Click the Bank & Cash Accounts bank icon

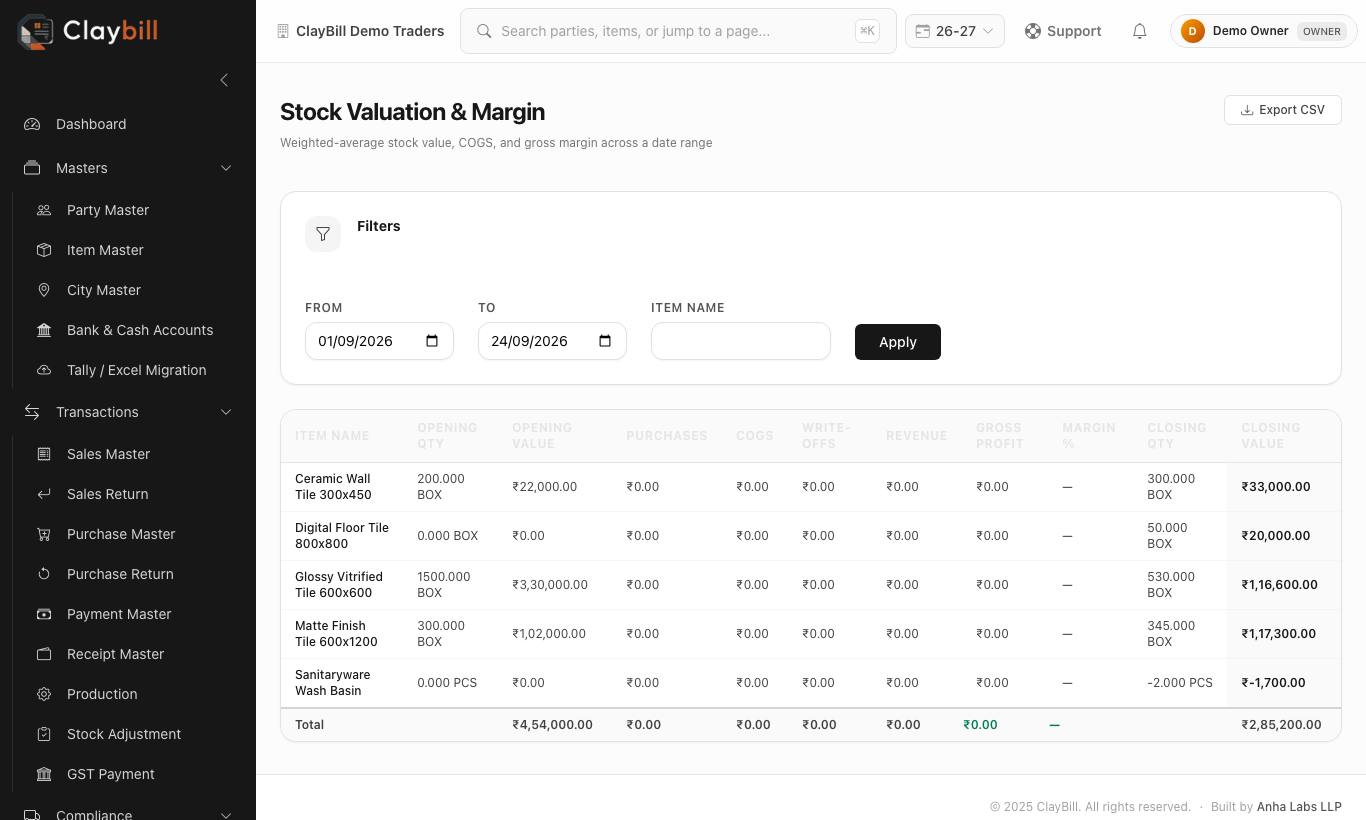coord(44,330)
